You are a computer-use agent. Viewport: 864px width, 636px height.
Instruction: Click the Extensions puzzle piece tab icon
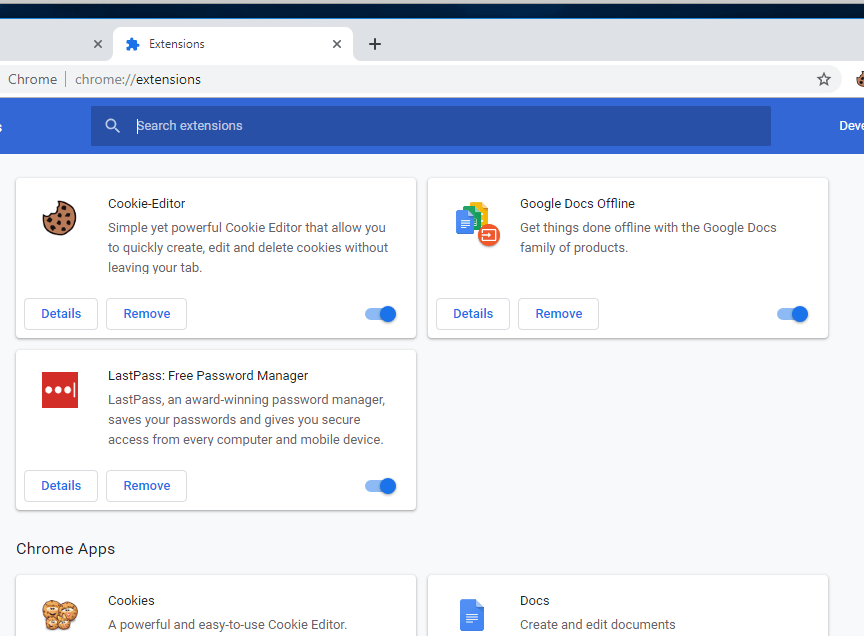pos(132,44)
